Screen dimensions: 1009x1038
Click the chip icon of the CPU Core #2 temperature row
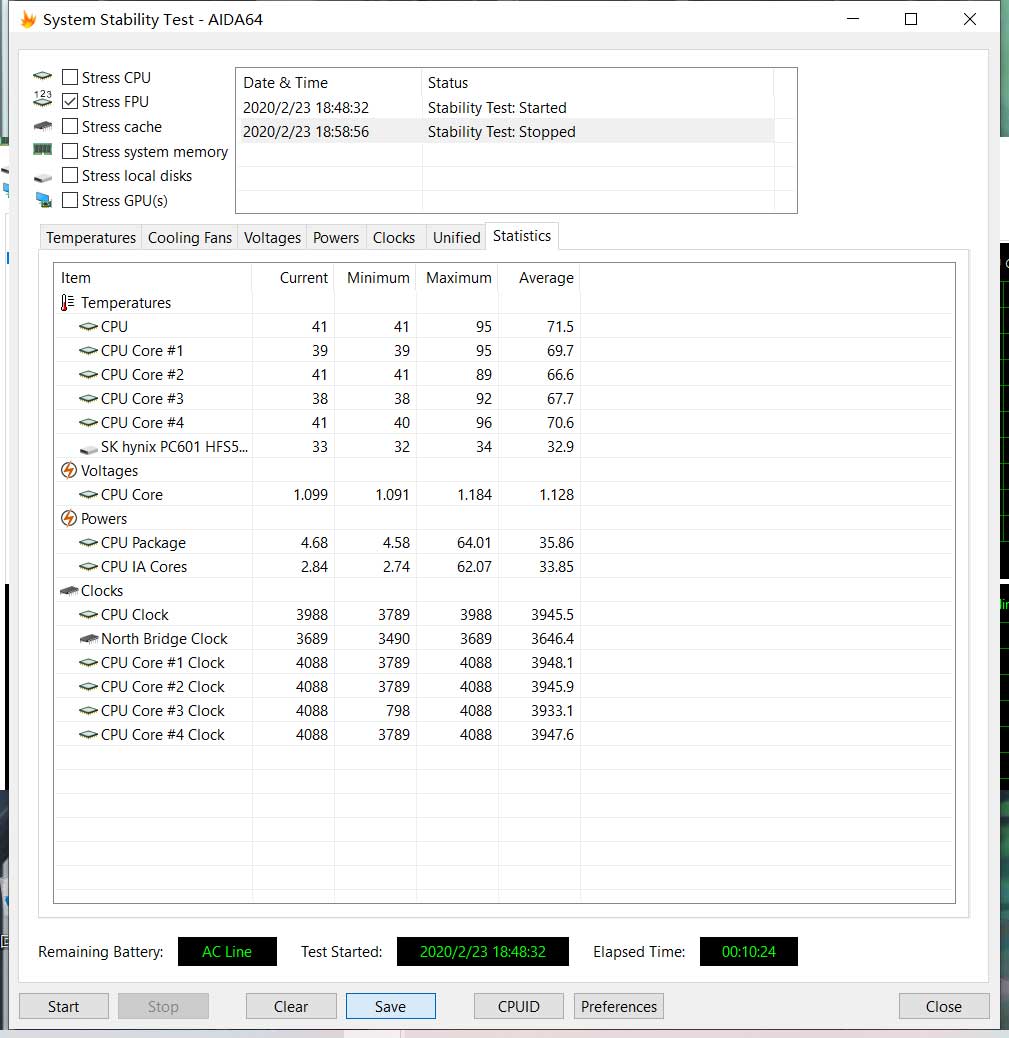tap(88, 375)
